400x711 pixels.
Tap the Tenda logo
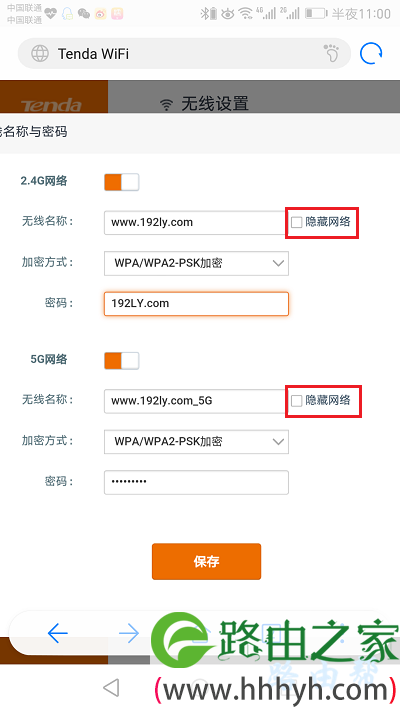(51, 105)
